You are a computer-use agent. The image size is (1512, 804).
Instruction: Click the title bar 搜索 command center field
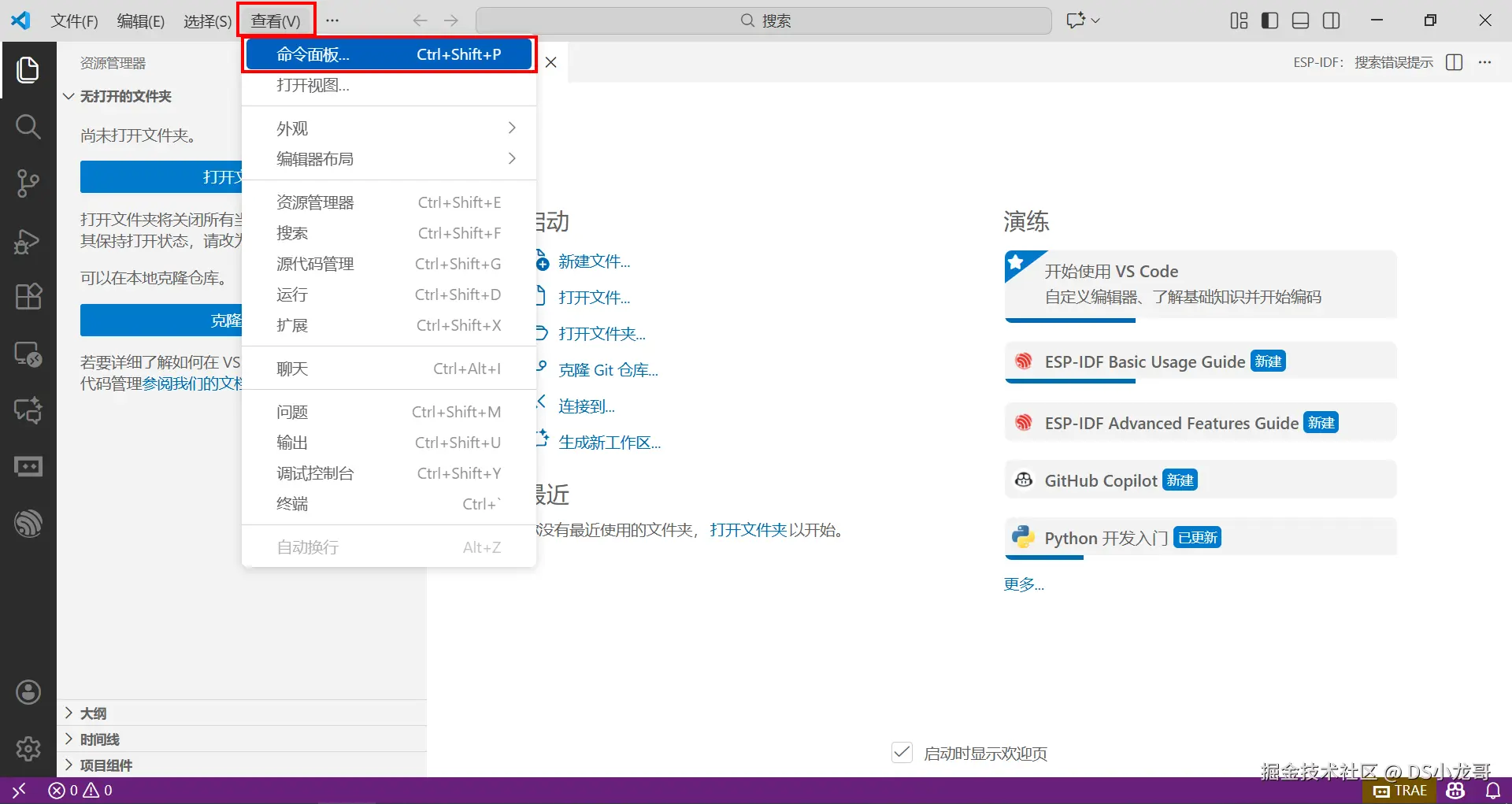[764, 20]
